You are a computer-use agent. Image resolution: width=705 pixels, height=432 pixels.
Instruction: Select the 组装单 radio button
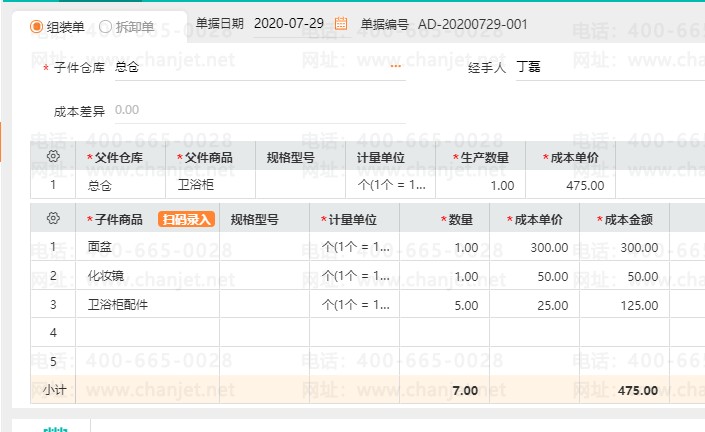37,27
